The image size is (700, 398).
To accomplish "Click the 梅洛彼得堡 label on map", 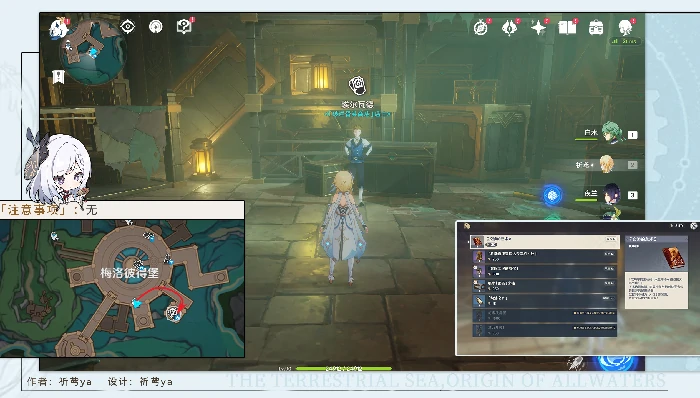I will 129,273.
